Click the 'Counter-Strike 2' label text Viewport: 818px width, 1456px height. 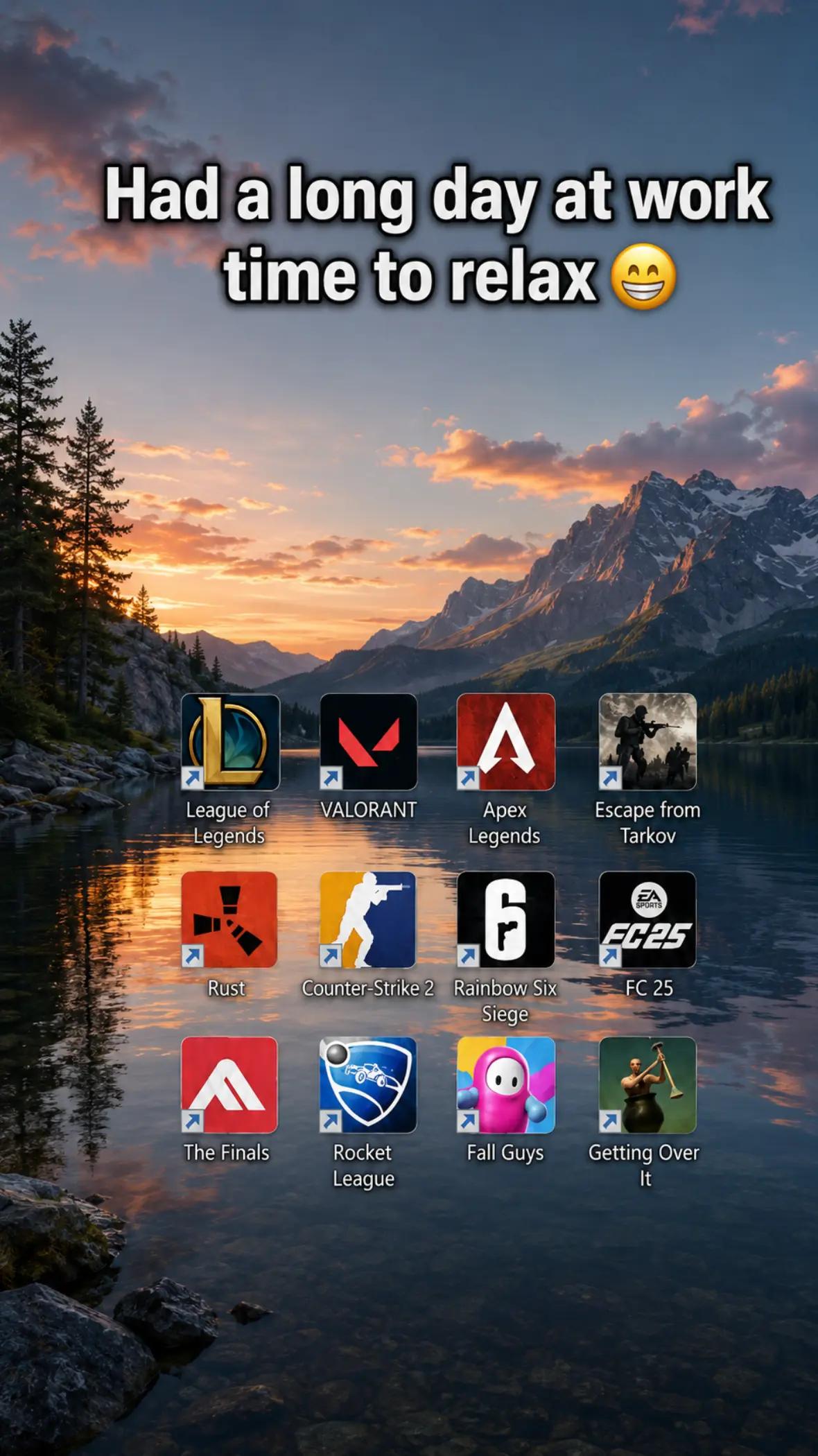coord(368,988)
